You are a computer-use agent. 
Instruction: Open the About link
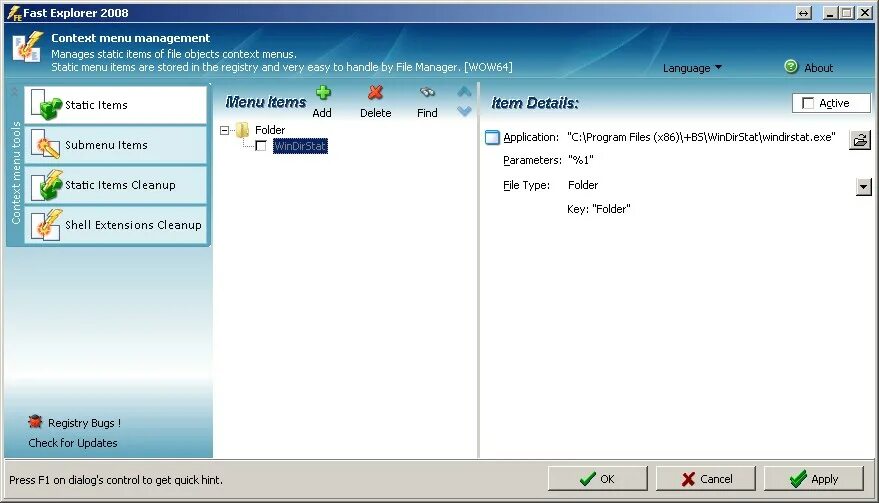point(818,68)
